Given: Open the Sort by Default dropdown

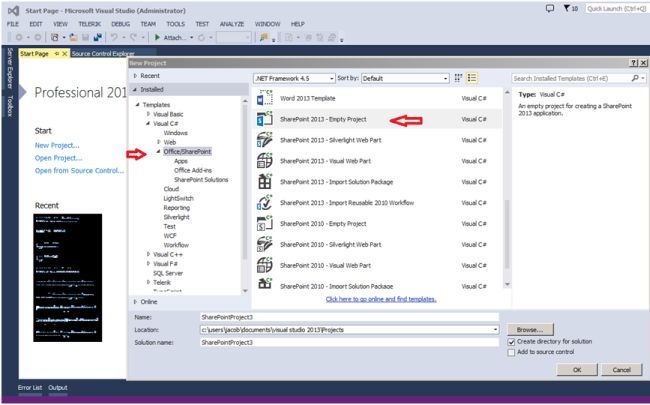Looking at the screenshot, I should pyautogui.click(x=405, y=78).
